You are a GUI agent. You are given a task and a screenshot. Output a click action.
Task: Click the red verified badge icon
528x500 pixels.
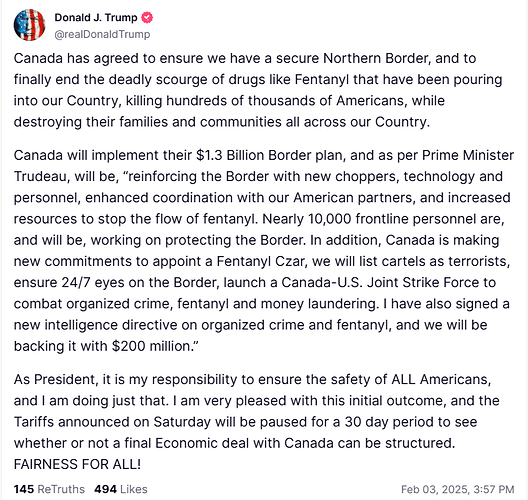click(x=147, y=18)
